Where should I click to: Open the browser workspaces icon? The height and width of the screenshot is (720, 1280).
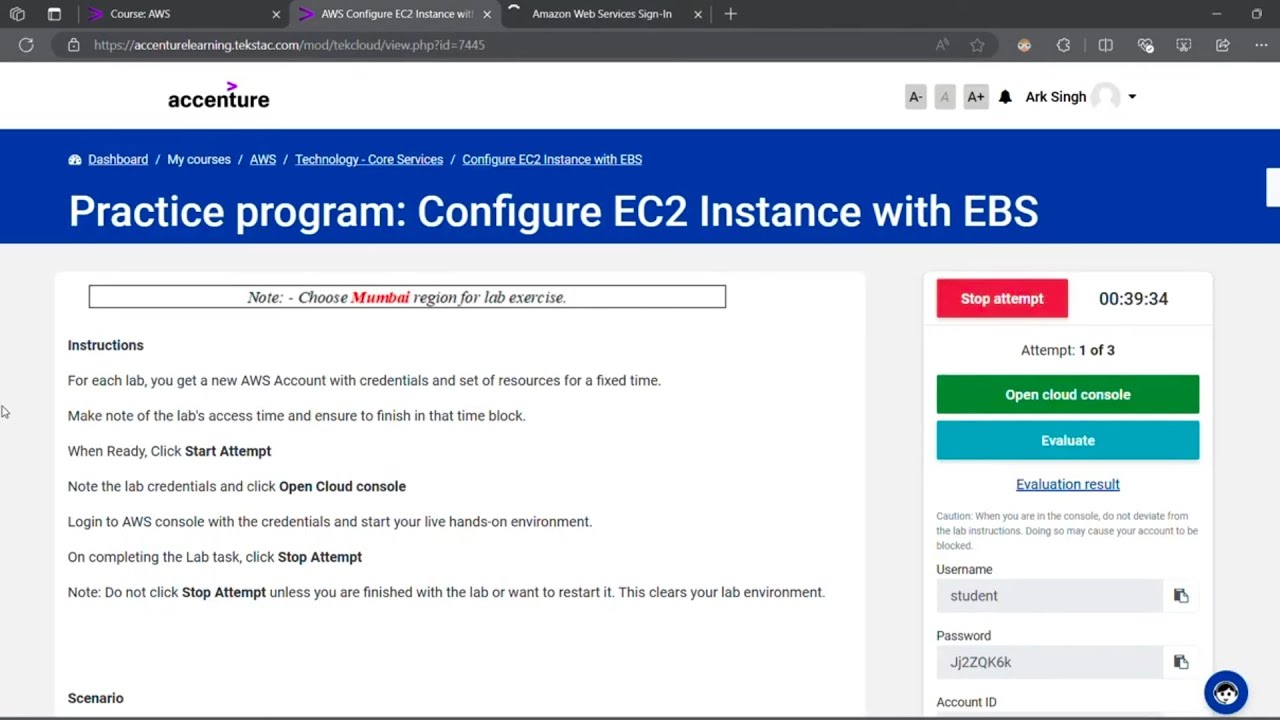(x=17, y=14)
